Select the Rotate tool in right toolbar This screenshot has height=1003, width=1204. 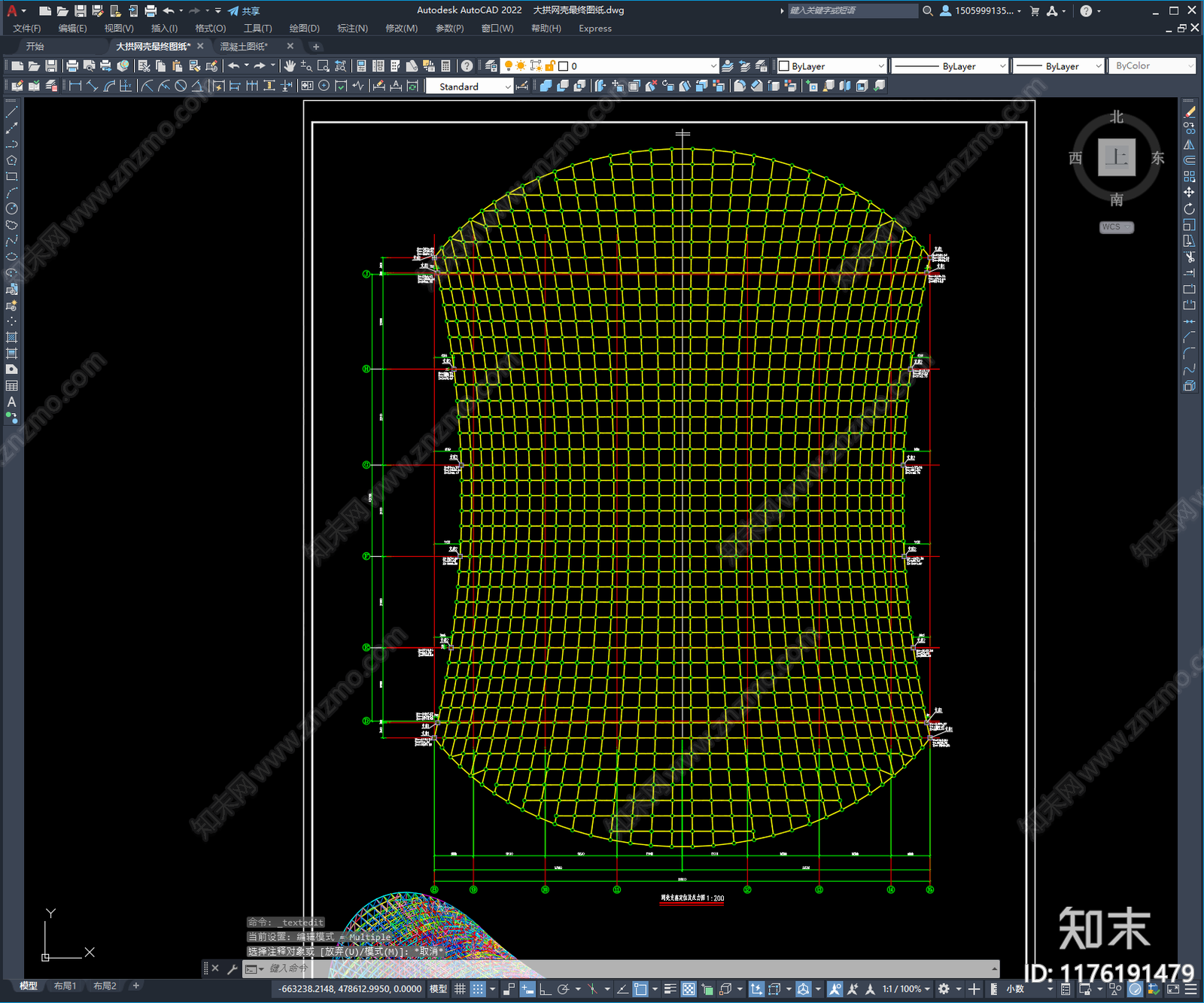point(1189,208)
